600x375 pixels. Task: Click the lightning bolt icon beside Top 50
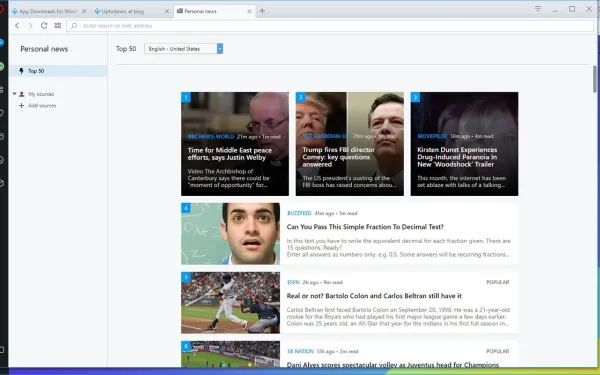(x=21, y=71)
